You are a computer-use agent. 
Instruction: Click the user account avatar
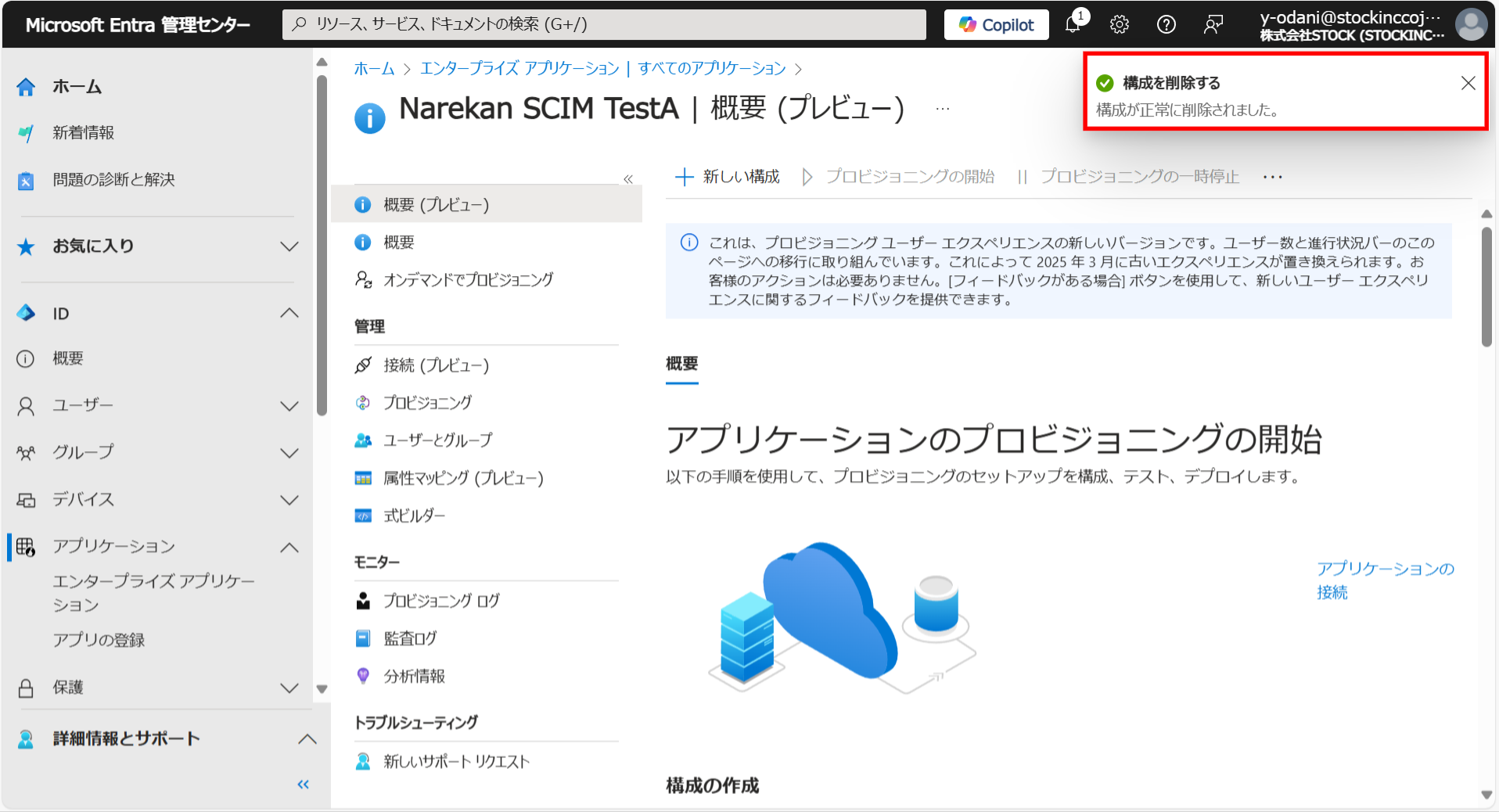tap(1471, 24)
